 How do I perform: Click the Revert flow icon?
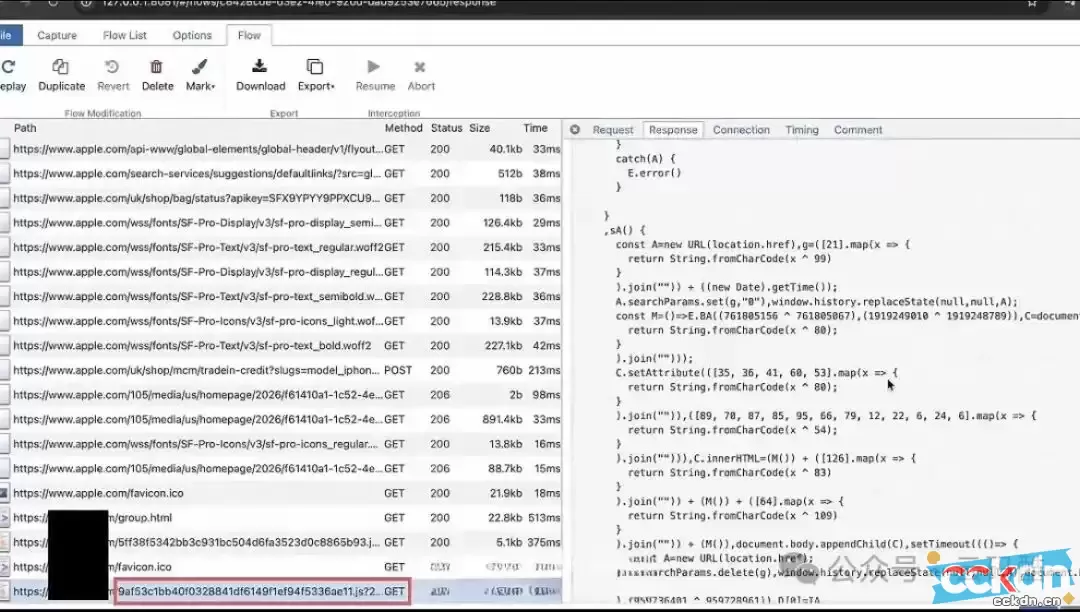point(113,67)
